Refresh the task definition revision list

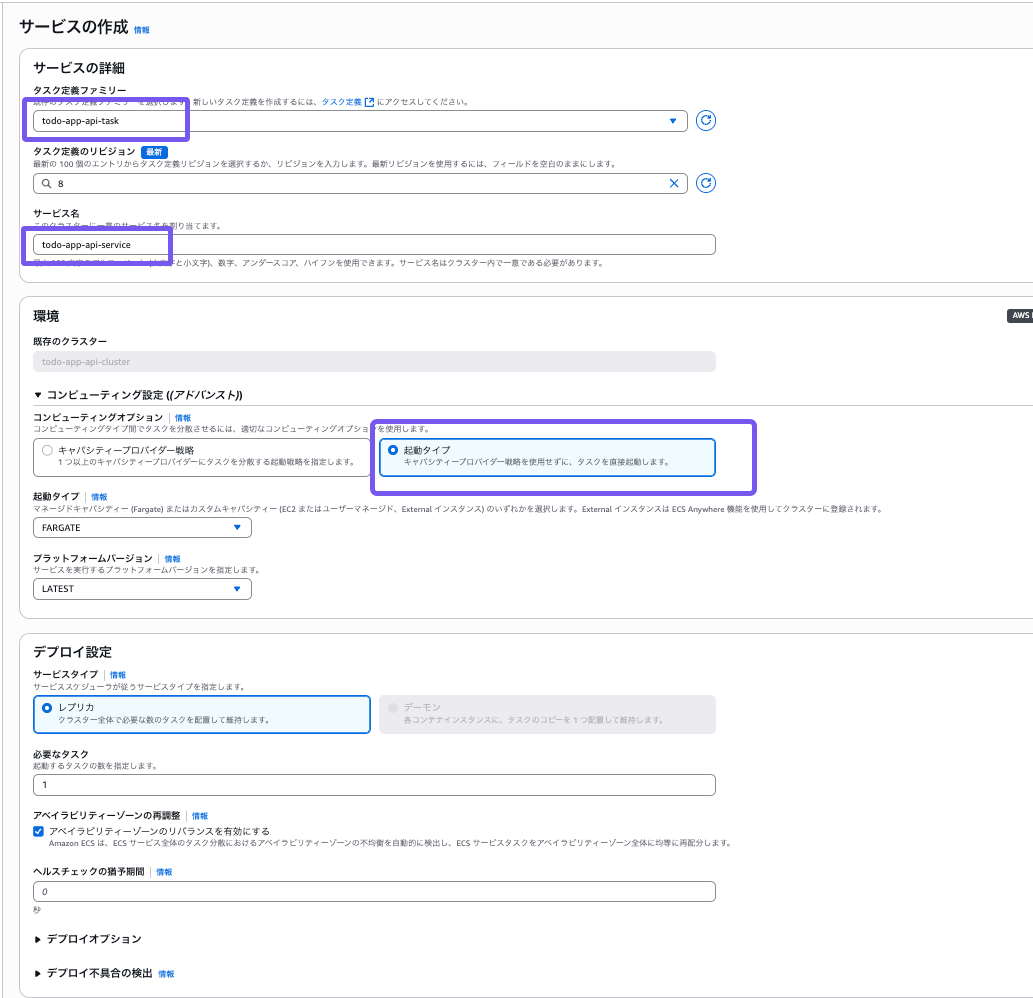coord(706,183)
